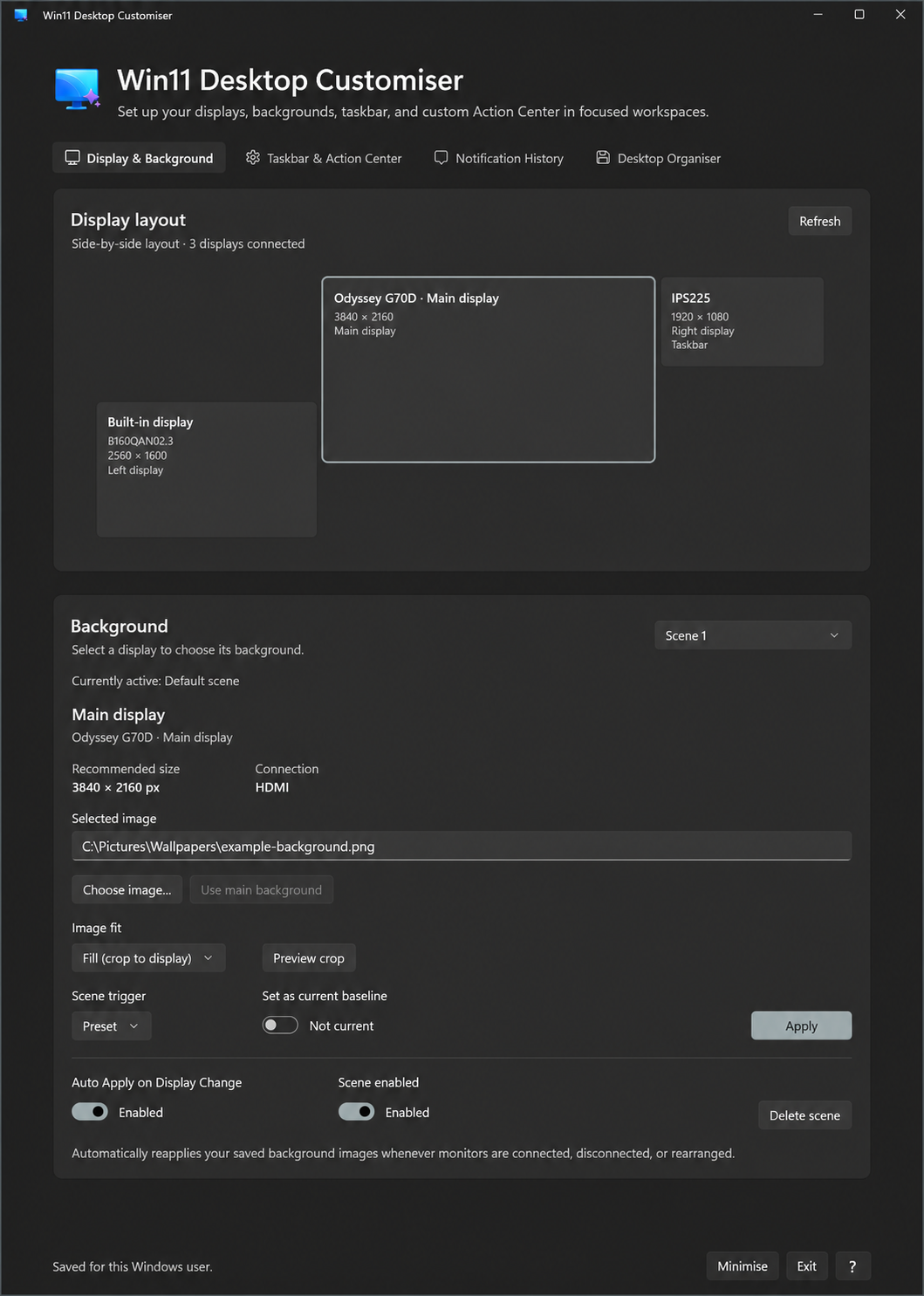Viewport: 924px width, 1296px height.
Task: Select the Odyssey G70D main display tile
Action: (489, 369)
